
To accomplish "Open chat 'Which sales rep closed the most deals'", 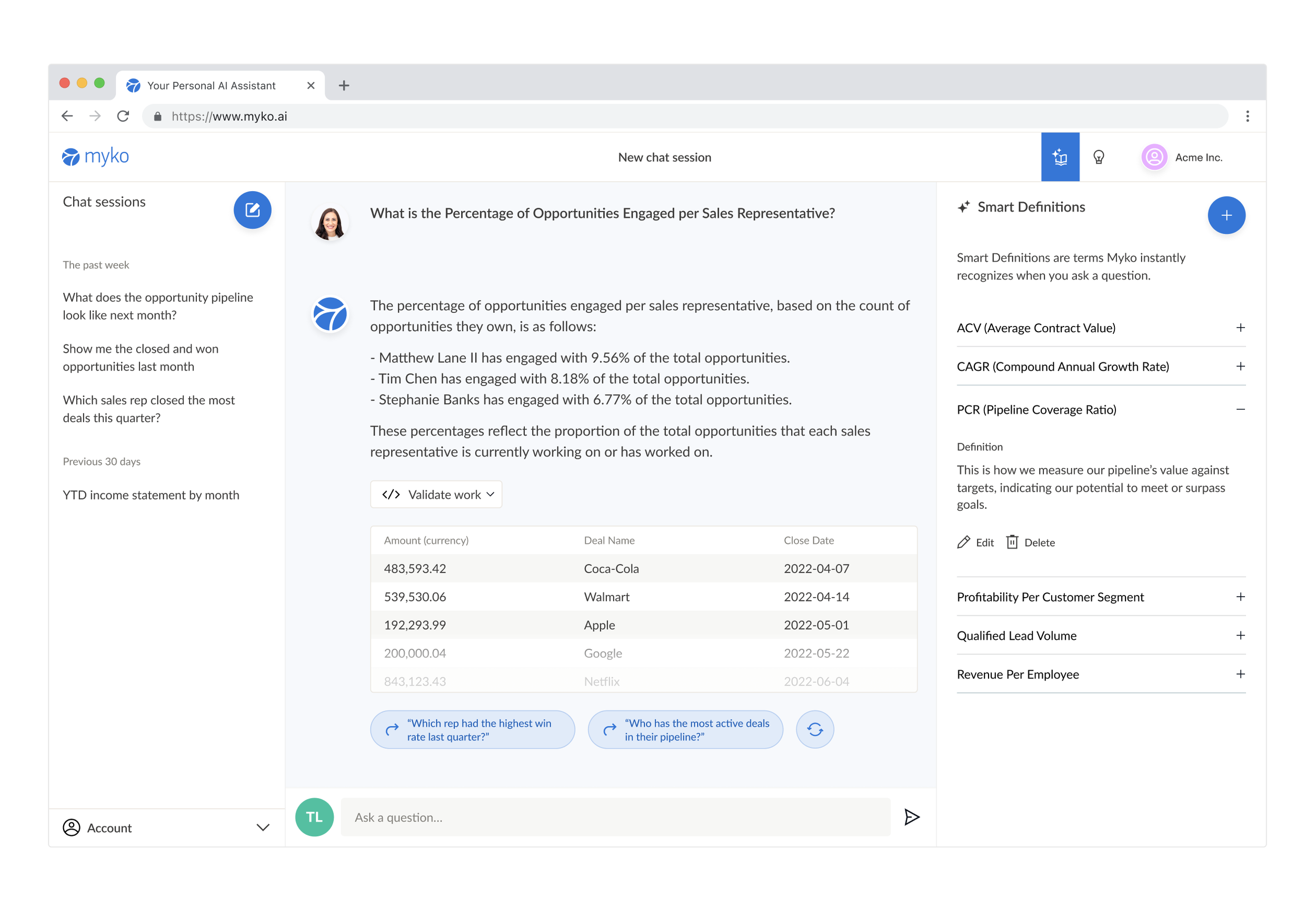I will [x=148, y=409].
